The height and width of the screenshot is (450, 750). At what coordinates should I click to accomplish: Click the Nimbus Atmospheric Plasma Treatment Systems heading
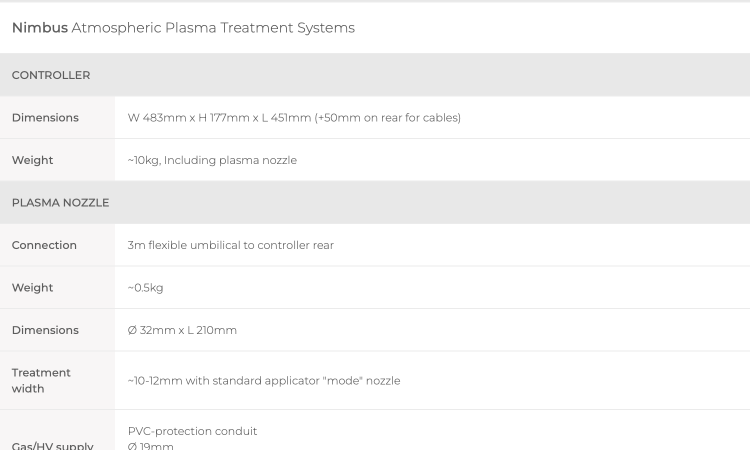(183, 28)
